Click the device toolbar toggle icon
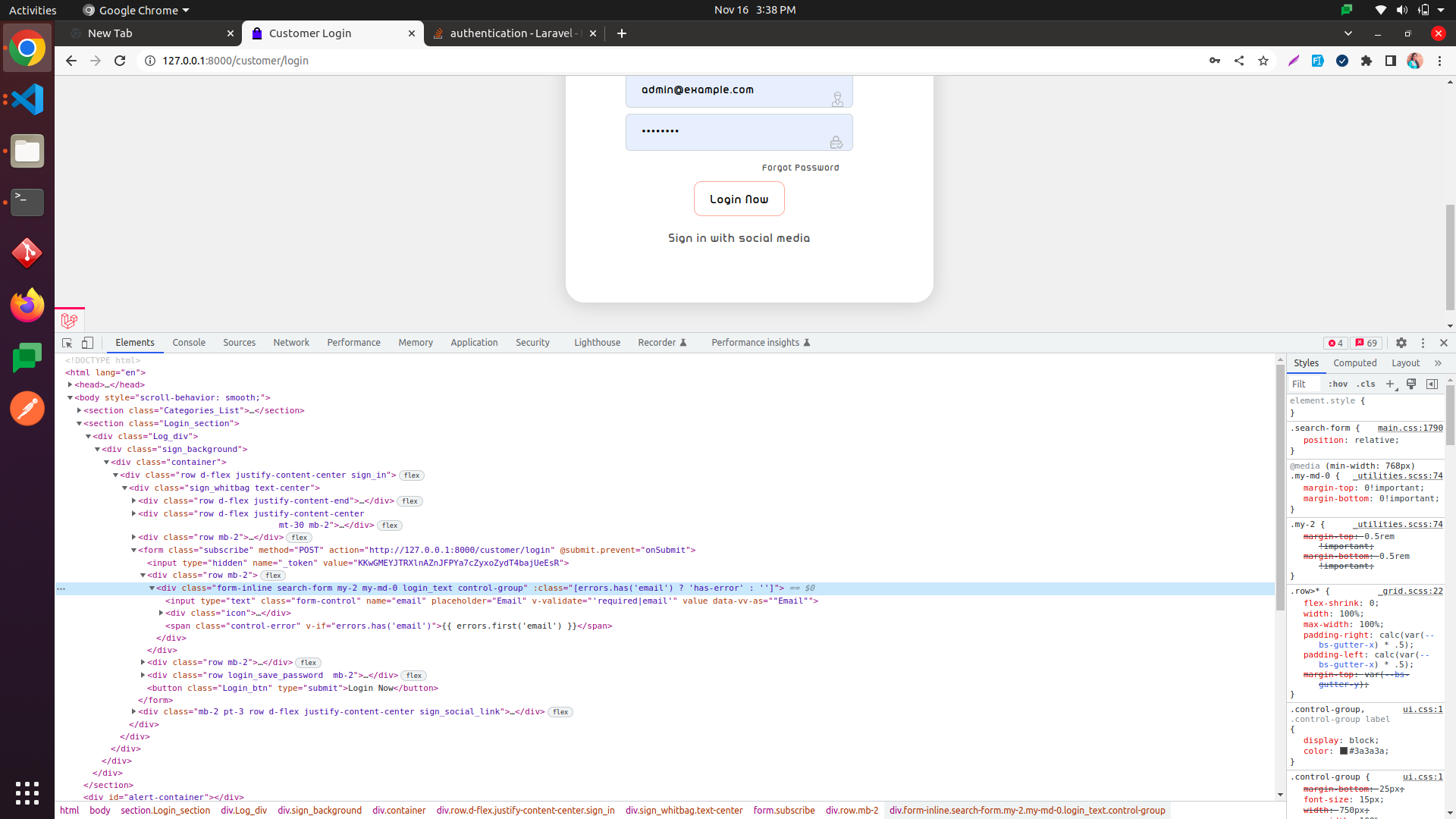 click(87, 342)
